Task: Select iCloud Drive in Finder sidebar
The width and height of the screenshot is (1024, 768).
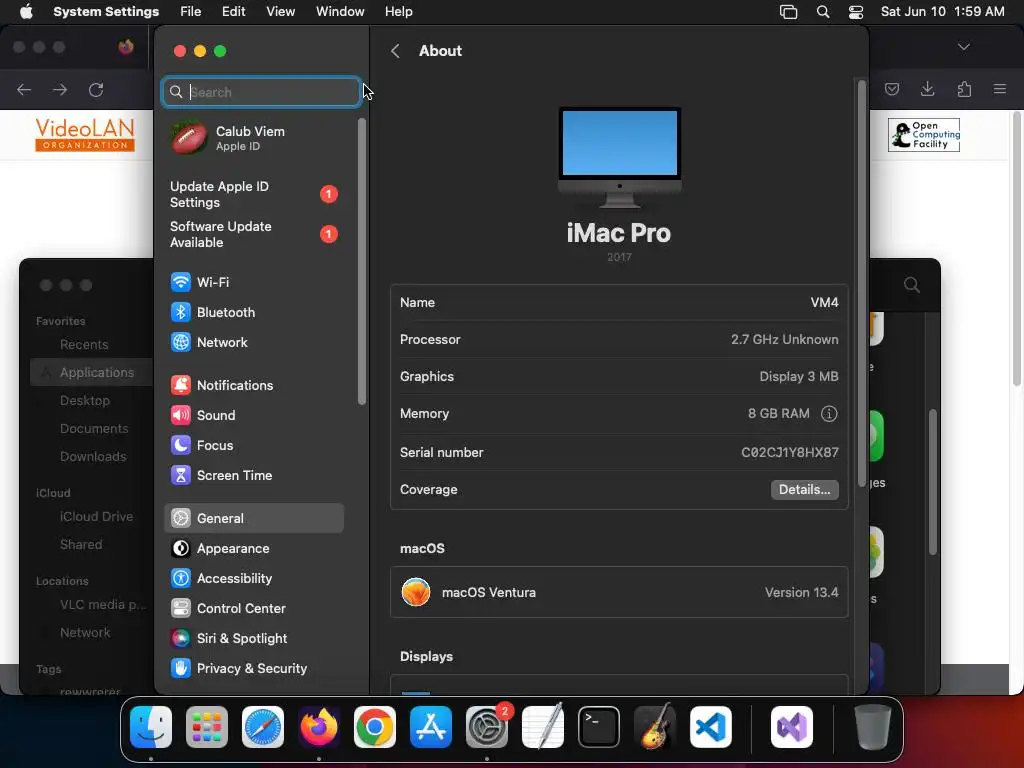Action: click(x=96, y=517)
